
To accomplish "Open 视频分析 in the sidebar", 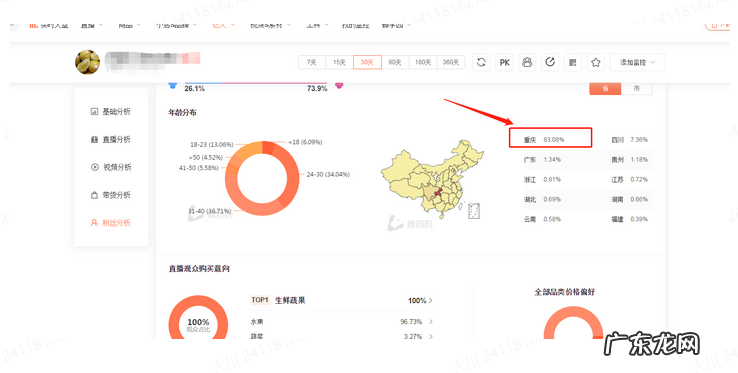I will point(111,167).
